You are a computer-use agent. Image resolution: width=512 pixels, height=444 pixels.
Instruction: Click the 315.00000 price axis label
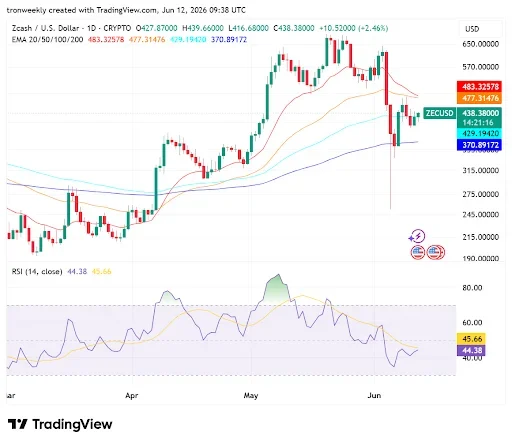[x=480, y=170]
